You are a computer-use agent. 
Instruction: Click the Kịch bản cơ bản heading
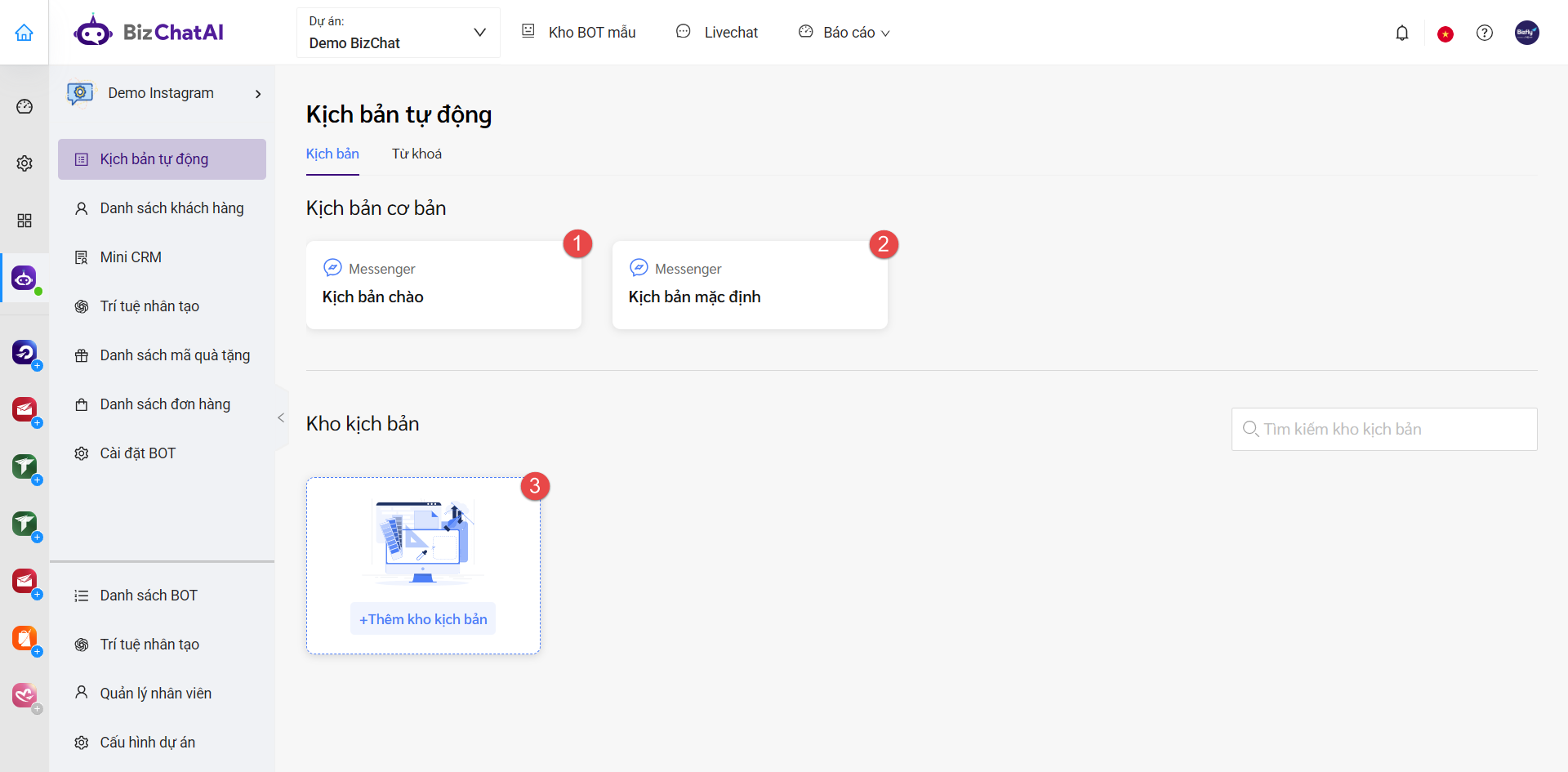(x=376, y=208)
